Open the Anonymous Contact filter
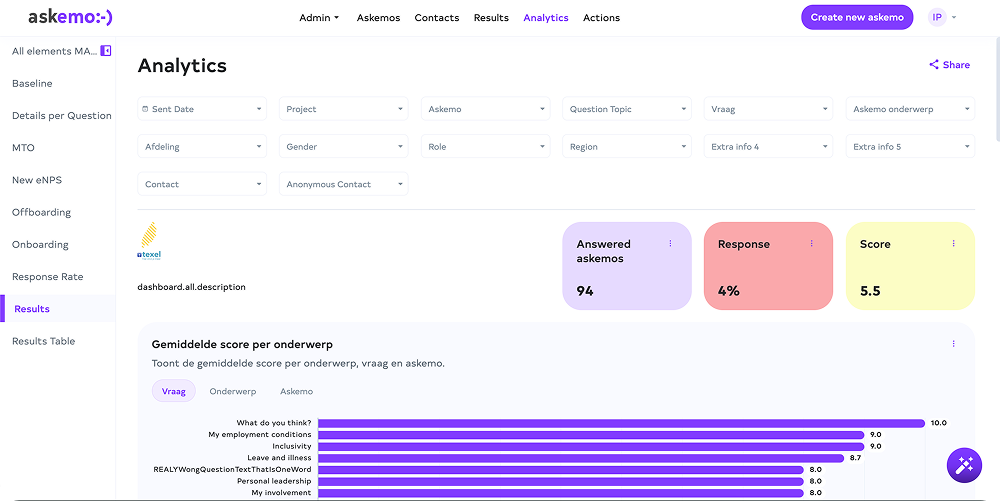 pyautogui.click(x=344, y=184)
